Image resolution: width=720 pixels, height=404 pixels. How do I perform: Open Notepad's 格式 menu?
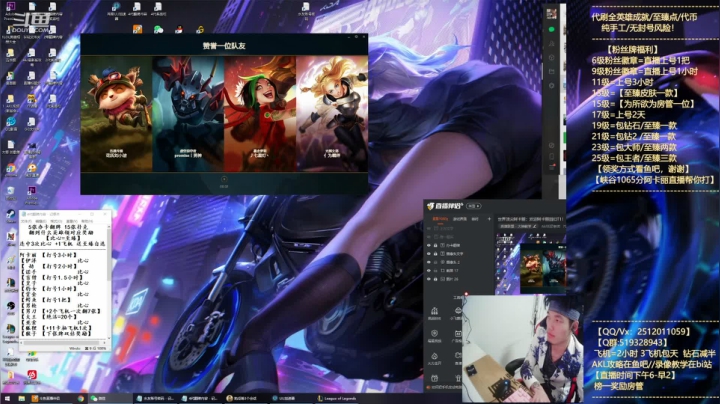click(x=56, y=221)
